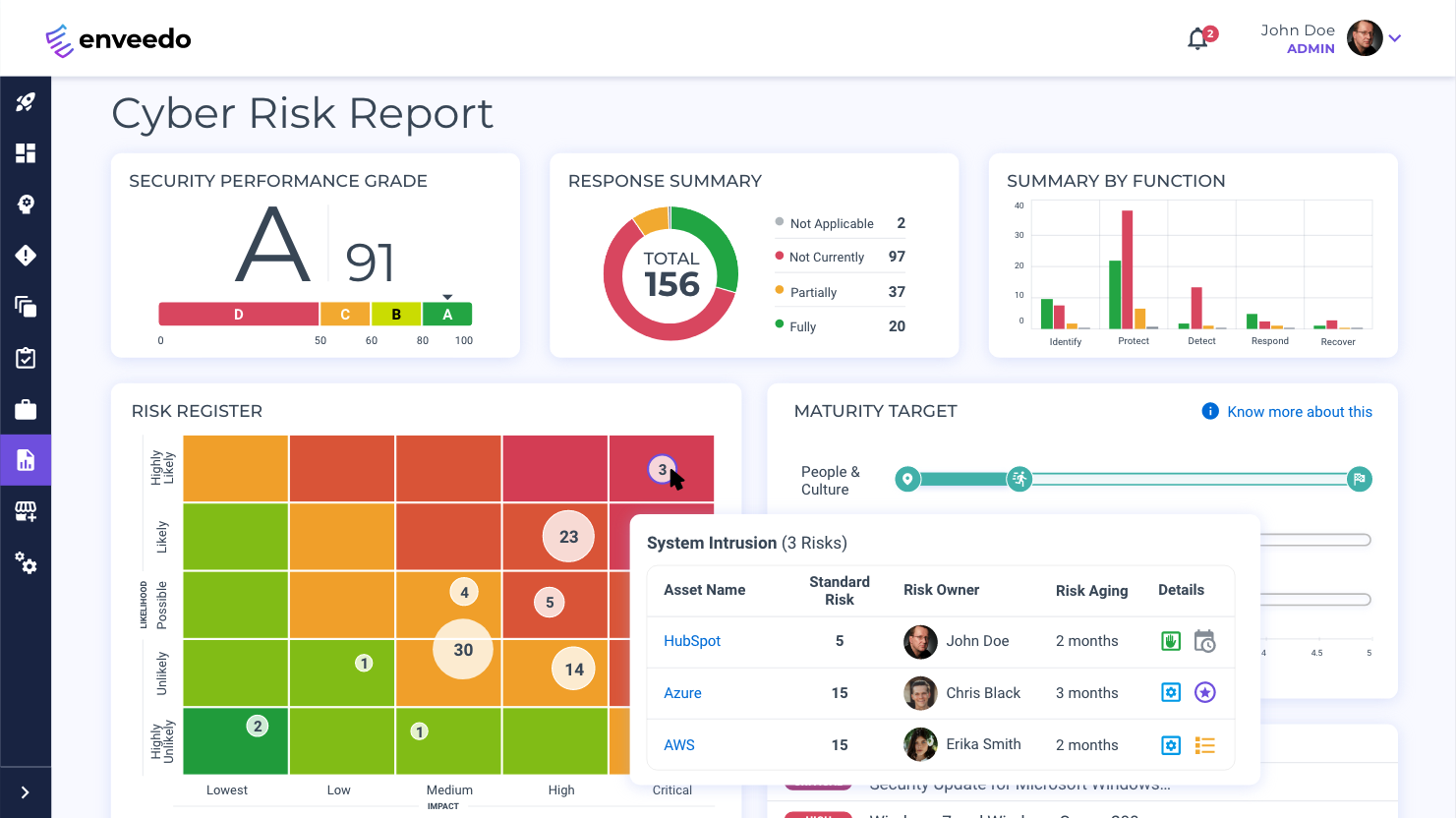Open the dashboard grid icon in sidebar
Image resolution: width=1456 pixels, height=818 pixels.
pos(25,152)
